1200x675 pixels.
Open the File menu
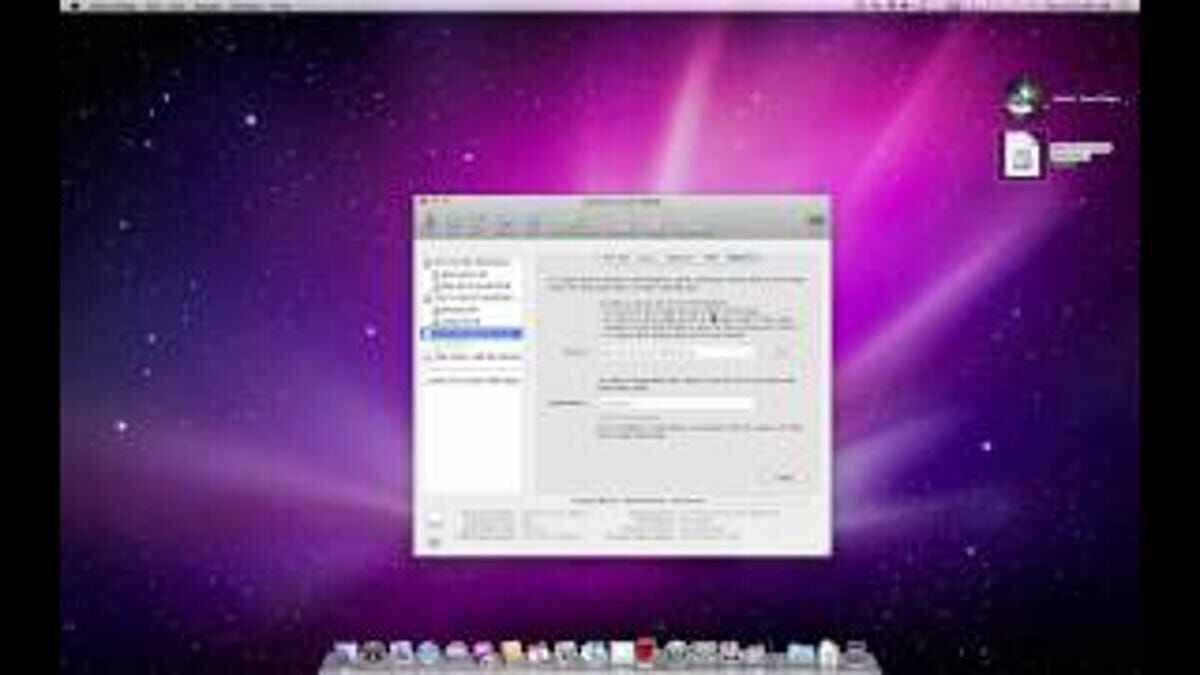coord(140,7)
